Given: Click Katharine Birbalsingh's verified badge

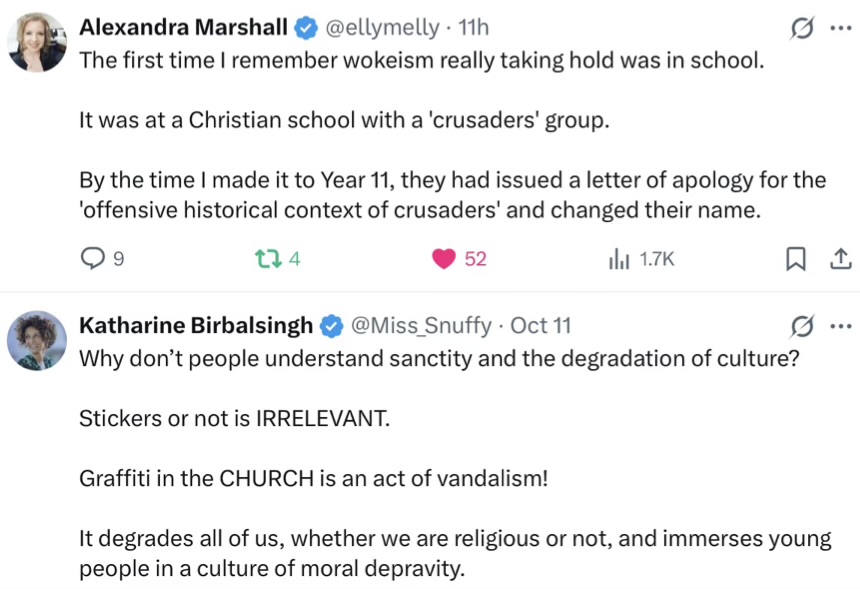Looking at the screenshot, I should click(x=330, y=325).
